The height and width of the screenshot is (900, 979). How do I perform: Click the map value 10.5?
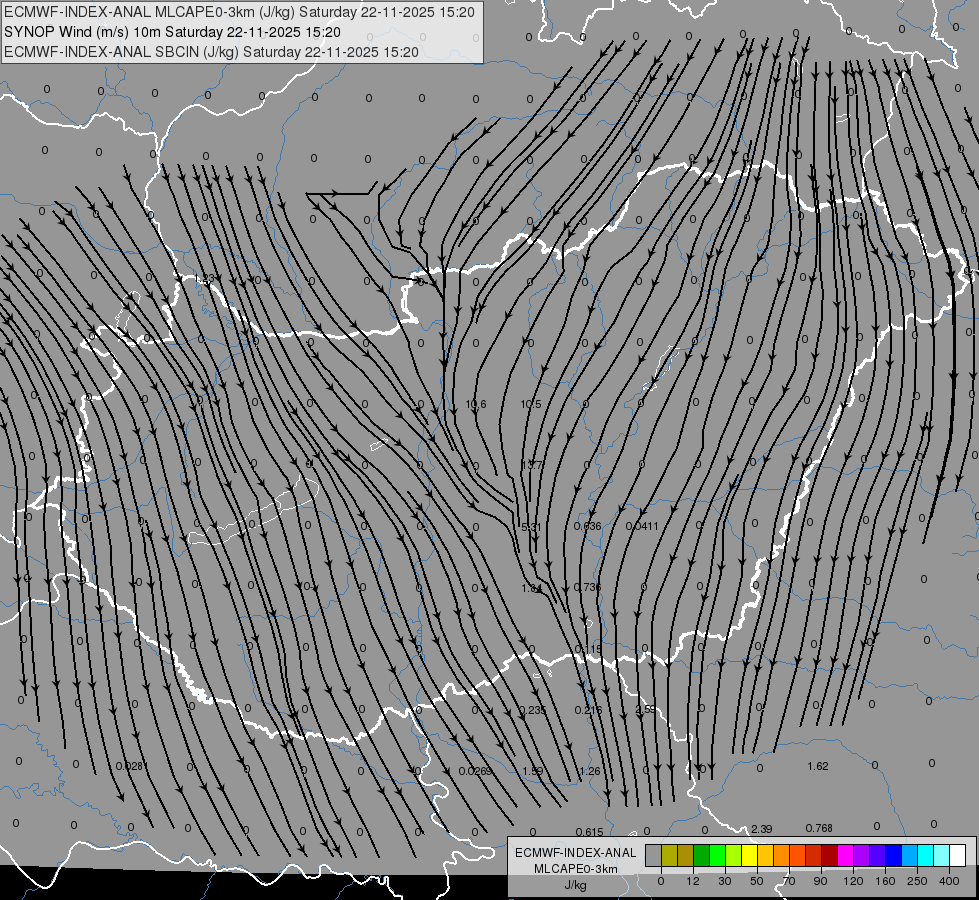click(x=531, y=404)
